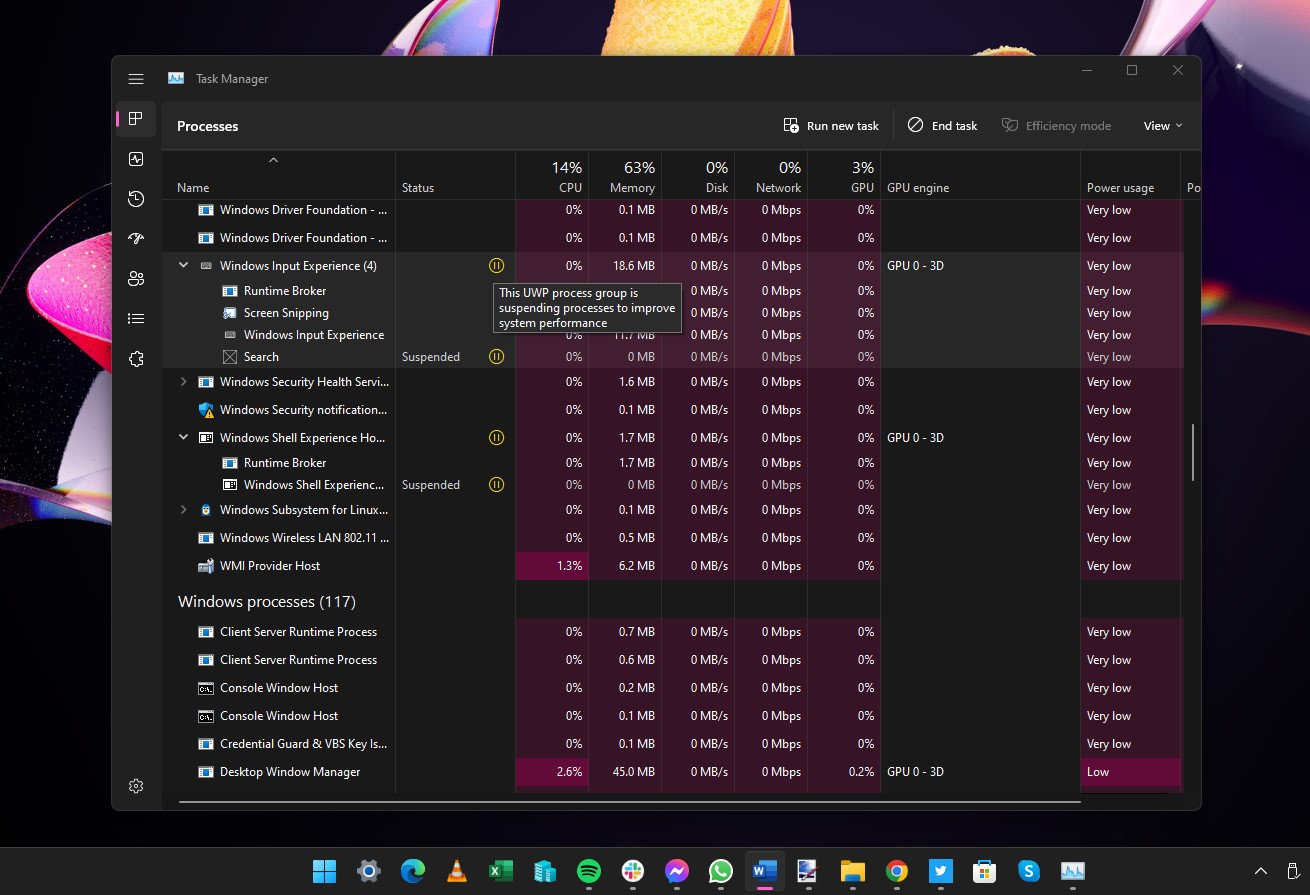Click the Search process icon
This screenshot has height=895, width=1310.
tap(230, 357)
